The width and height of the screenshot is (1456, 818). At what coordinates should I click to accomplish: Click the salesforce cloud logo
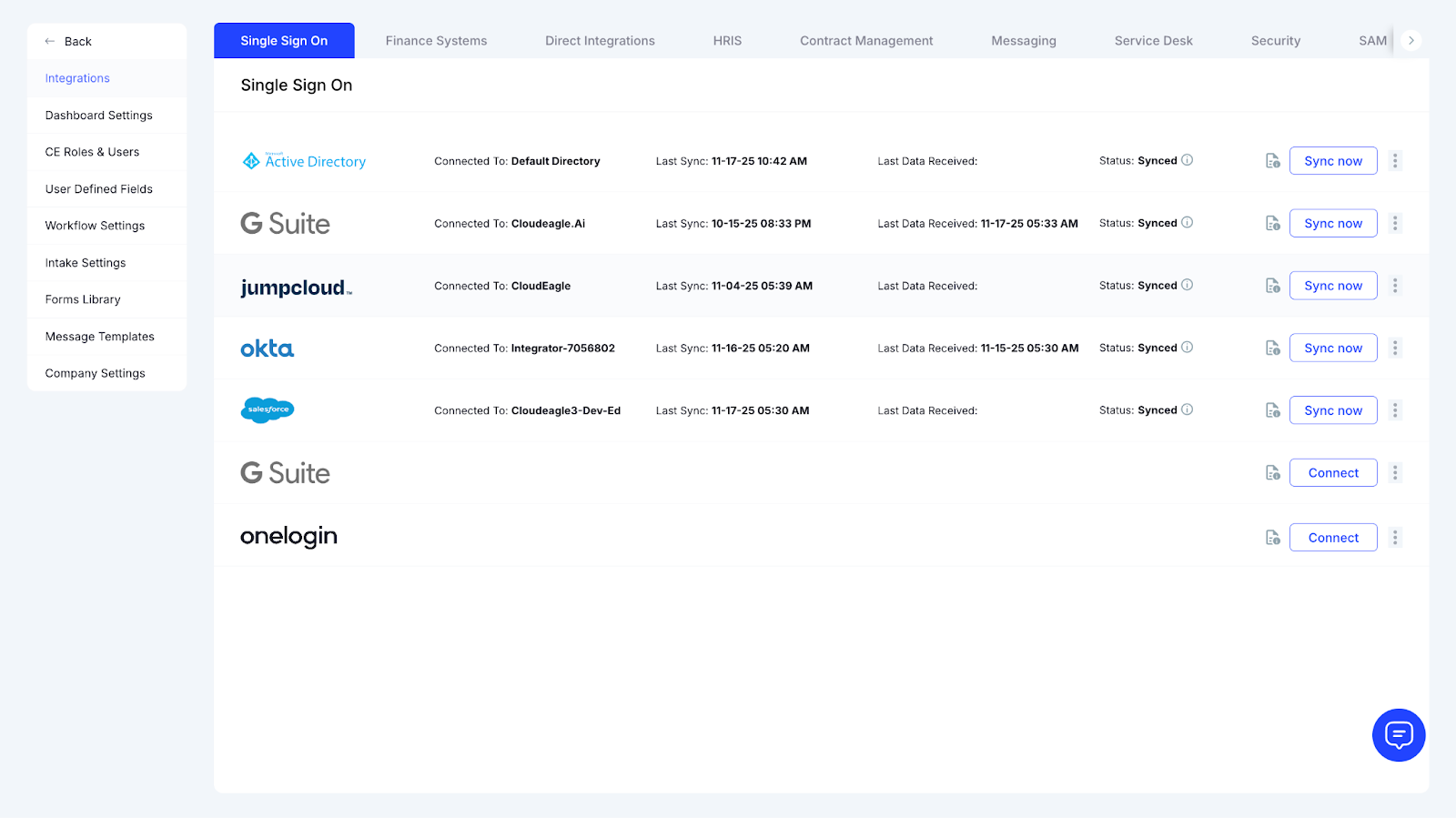click(x=268, y=410)
